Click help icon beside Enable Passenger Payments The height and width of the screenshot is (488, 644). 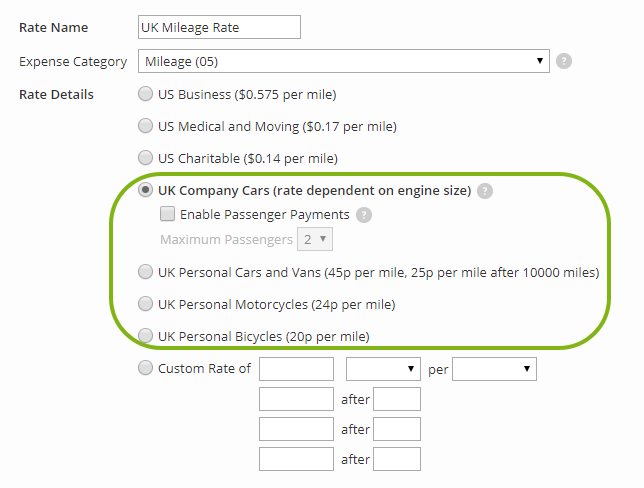[x=364, y=215]
